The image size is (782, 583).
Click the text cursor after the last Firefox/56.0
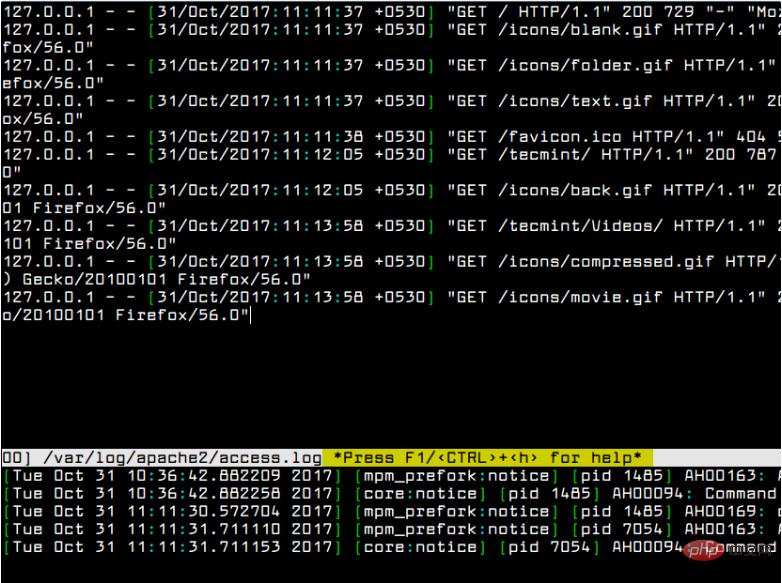(x=251, y=316)
